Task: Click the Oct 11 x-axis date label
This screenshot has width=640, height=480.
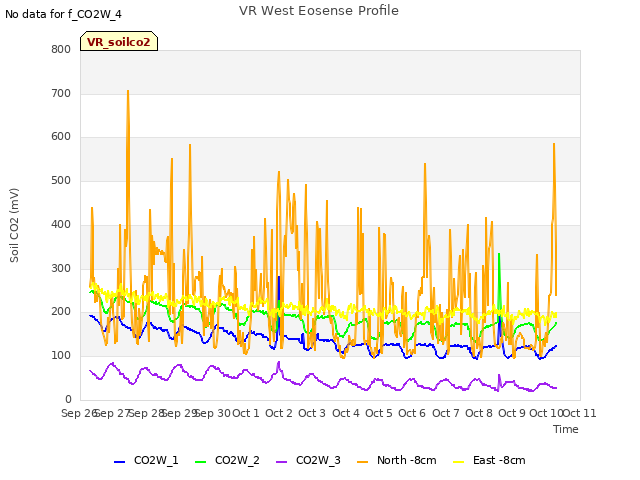Action: pyautogui.click(x=580, y=413)
